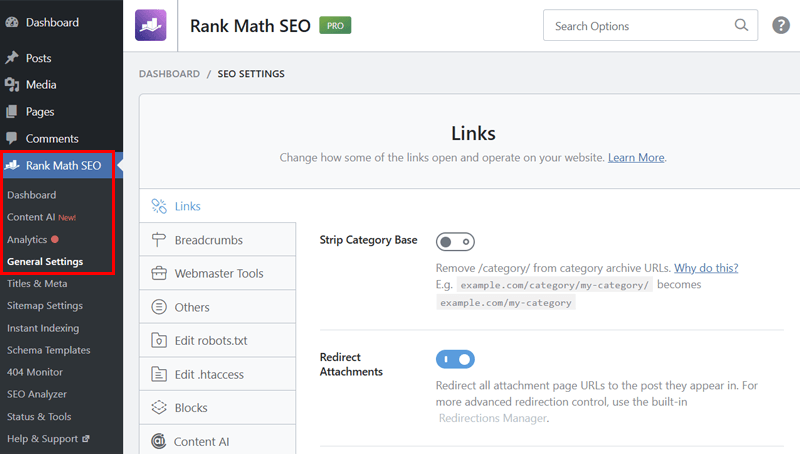The image size is (800, 454).
Task: Click the Media icon in sidebar
Action: [12, 85]
